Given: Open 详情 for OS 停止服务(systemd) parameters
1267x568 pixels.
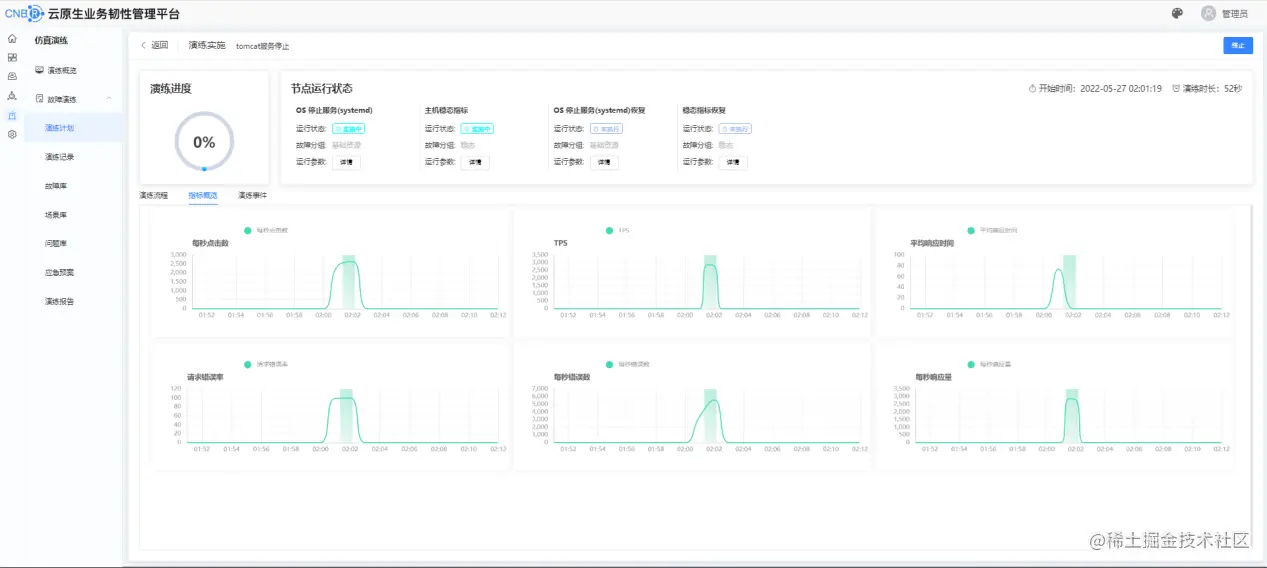Looking at the screenshot, I should point(346,162).
